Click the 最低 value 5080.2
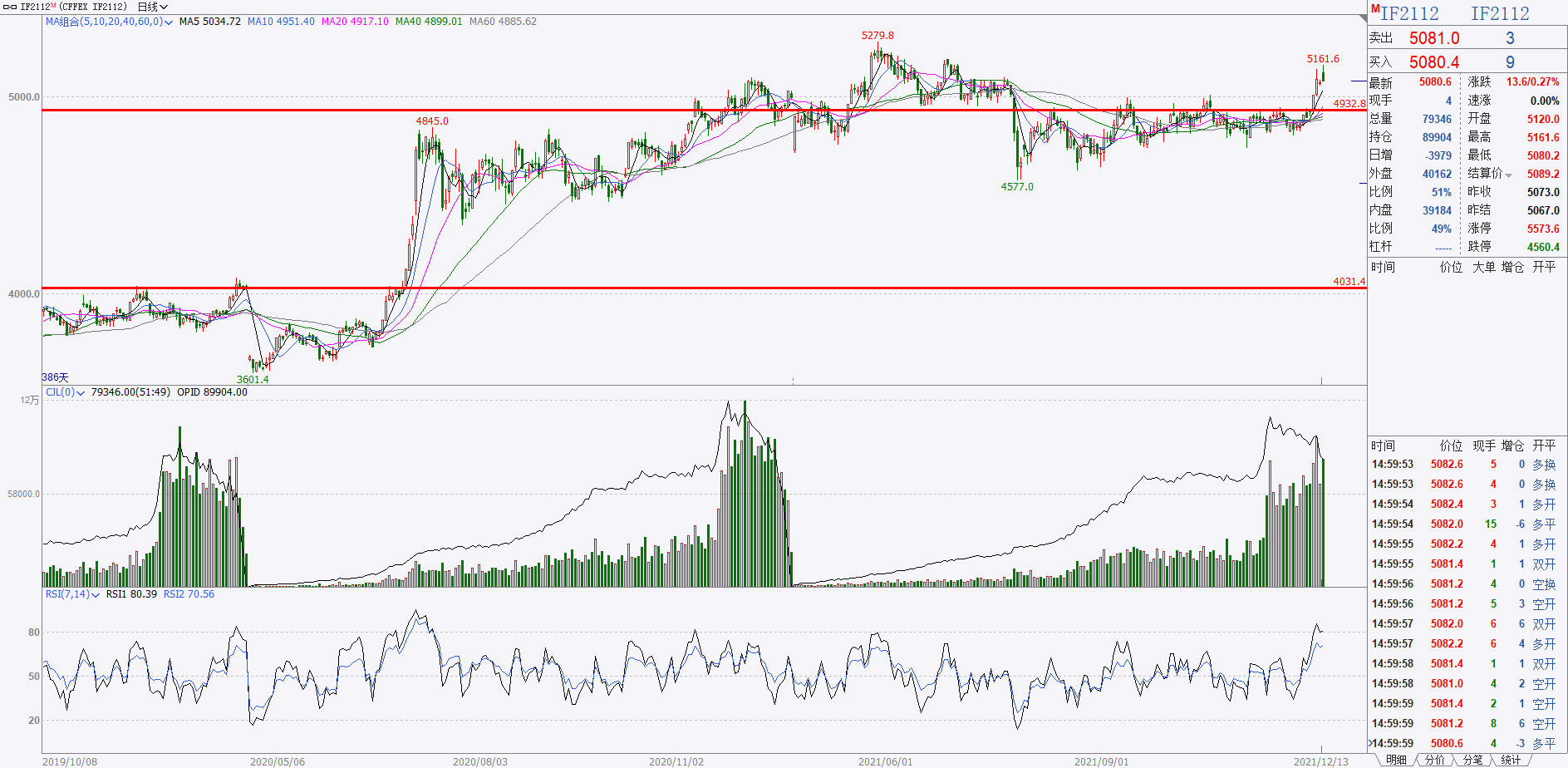The height and width of the screenshot is (768, 1568). 1543,155
